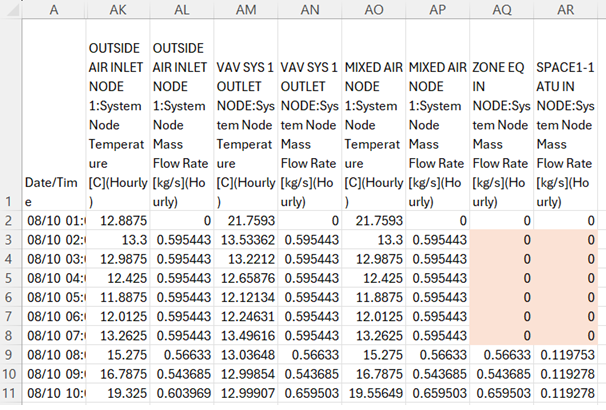Click the ZONE EQ IN NODE header cell
Screen dimensions: 606x410
[x=502, y=115]
